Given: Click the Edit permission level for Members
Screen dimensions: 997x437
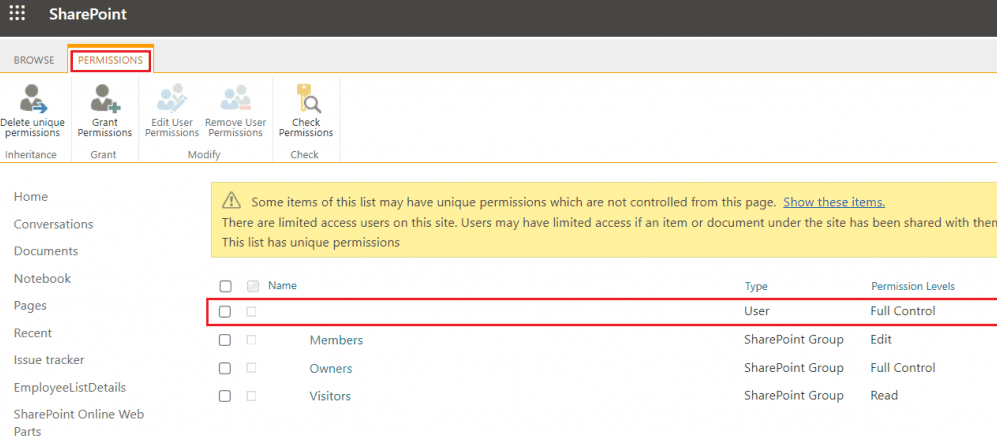Looking at the screenshot, I should pos(881,340).
